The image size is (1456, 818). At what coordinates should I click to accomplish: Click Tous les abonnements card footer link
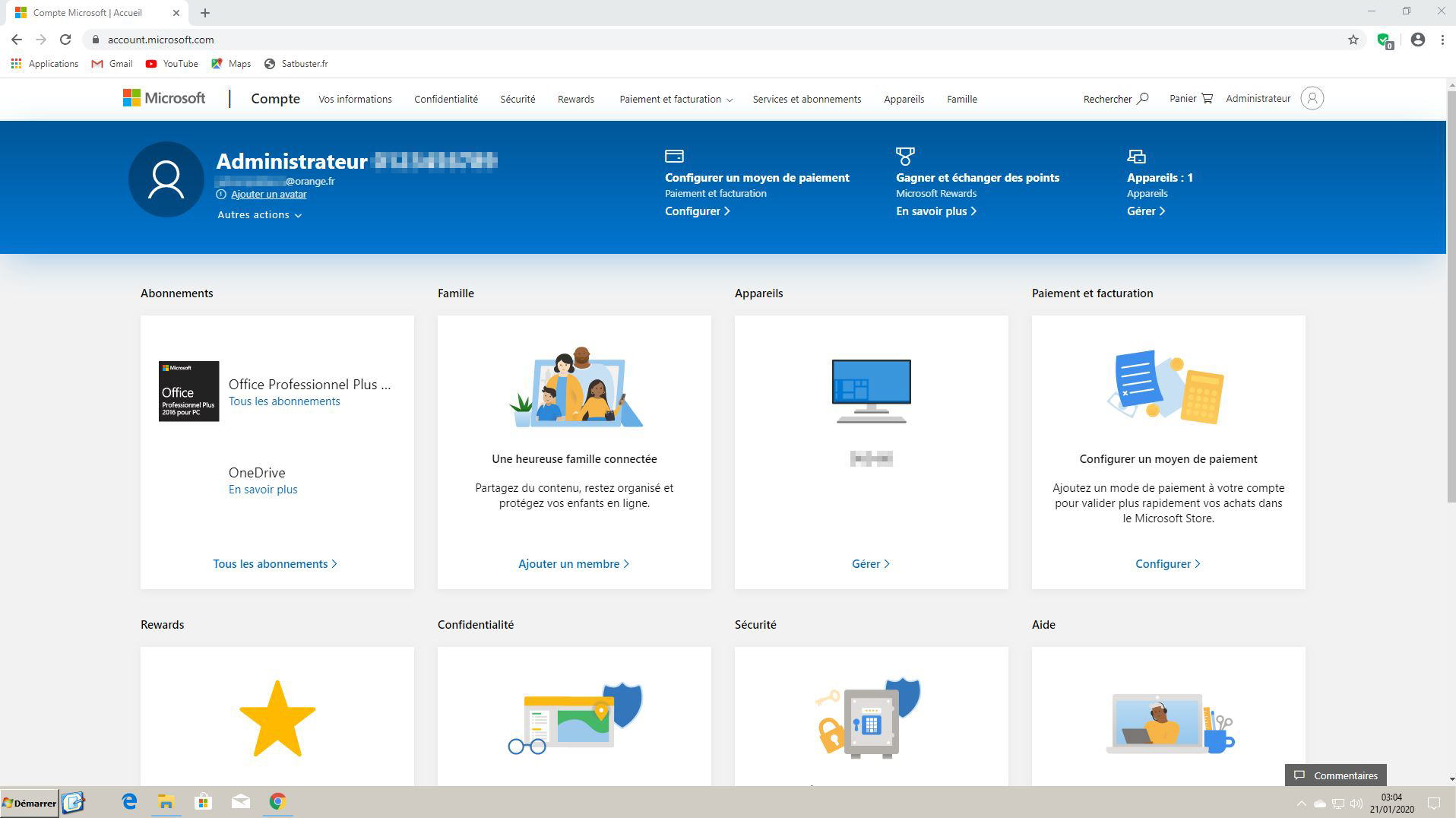click(x=275, y=564)
